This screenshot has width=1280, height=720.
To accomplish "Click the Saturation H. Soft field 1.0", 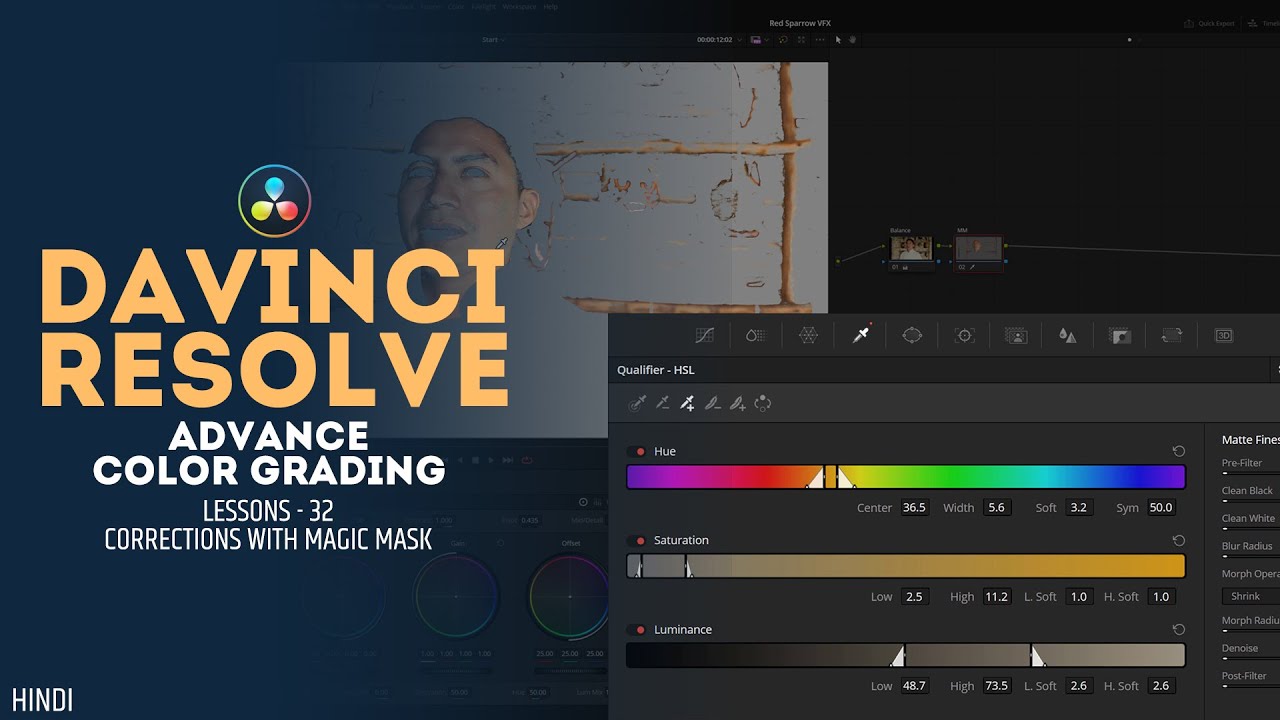I will (x=1161, y=596).
